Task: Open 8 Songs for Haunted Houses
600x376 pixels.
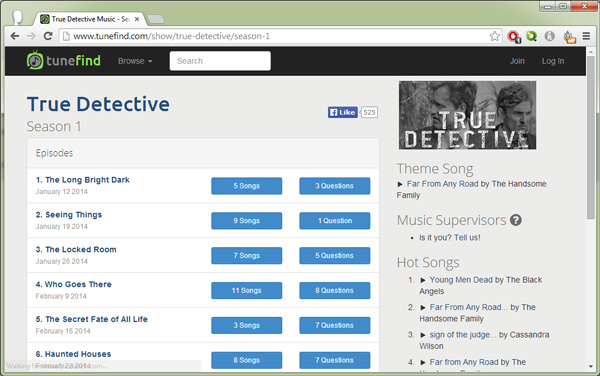Action: pos(246,360)
